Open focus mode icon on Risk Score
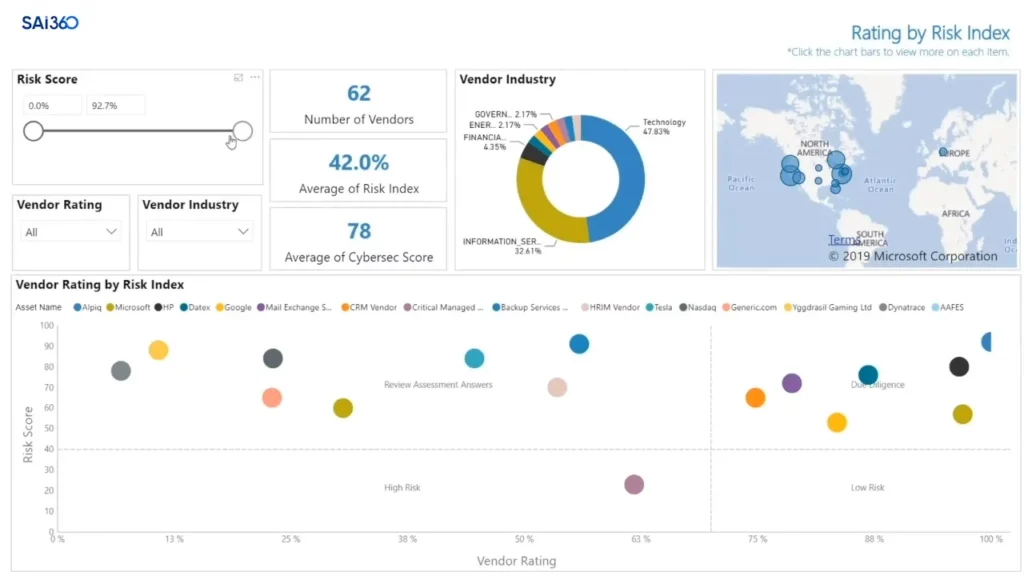This screenshot has height=576, width=1024. (x=238, y=78)
